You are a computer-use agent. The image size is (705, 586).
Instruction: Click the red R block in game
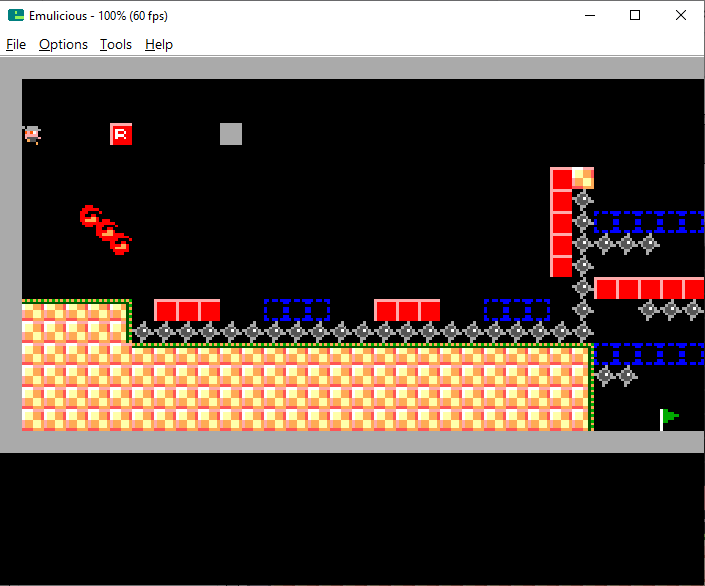click(x=121, y=134)
